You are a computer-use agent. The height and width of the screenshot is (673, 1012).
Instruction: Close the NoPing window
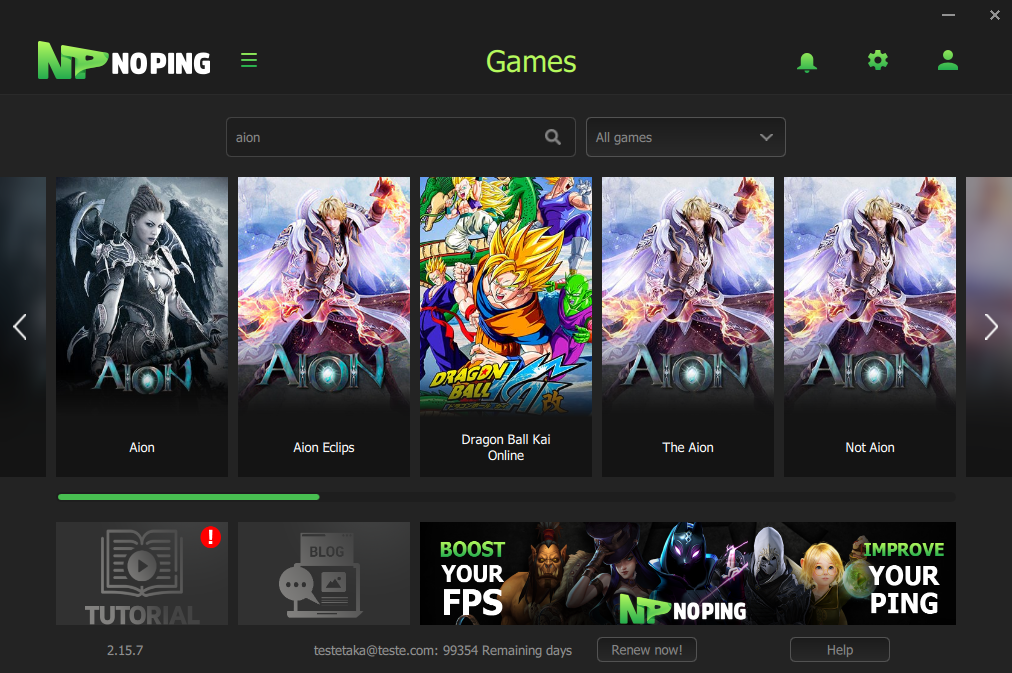(995, 15)
